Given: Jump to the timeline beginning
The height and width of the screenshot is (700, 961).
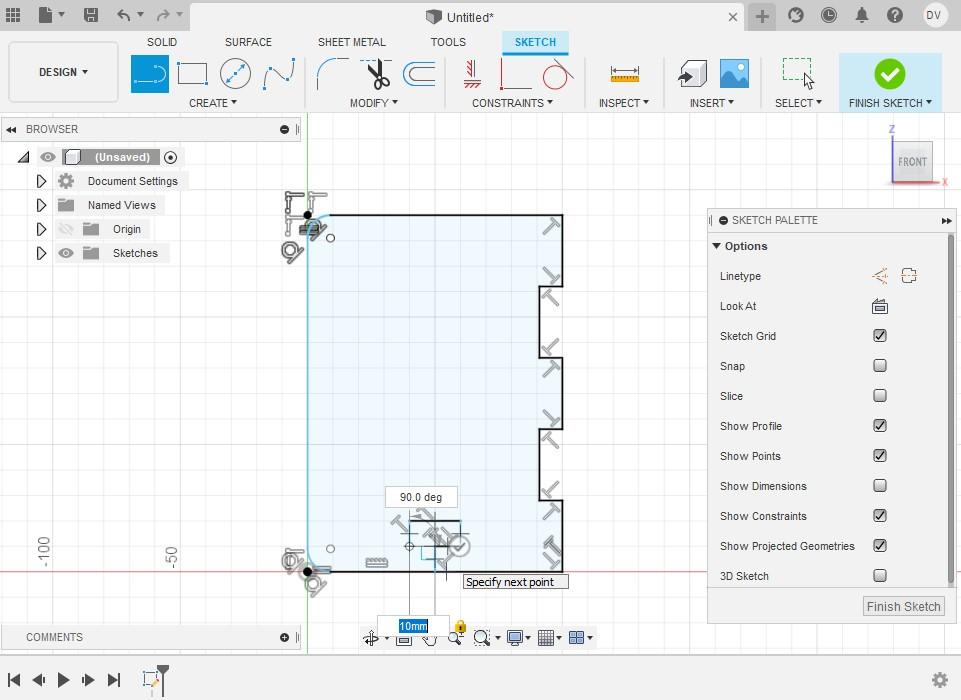Looking at the screenshot, I should (x=14, y=680).
